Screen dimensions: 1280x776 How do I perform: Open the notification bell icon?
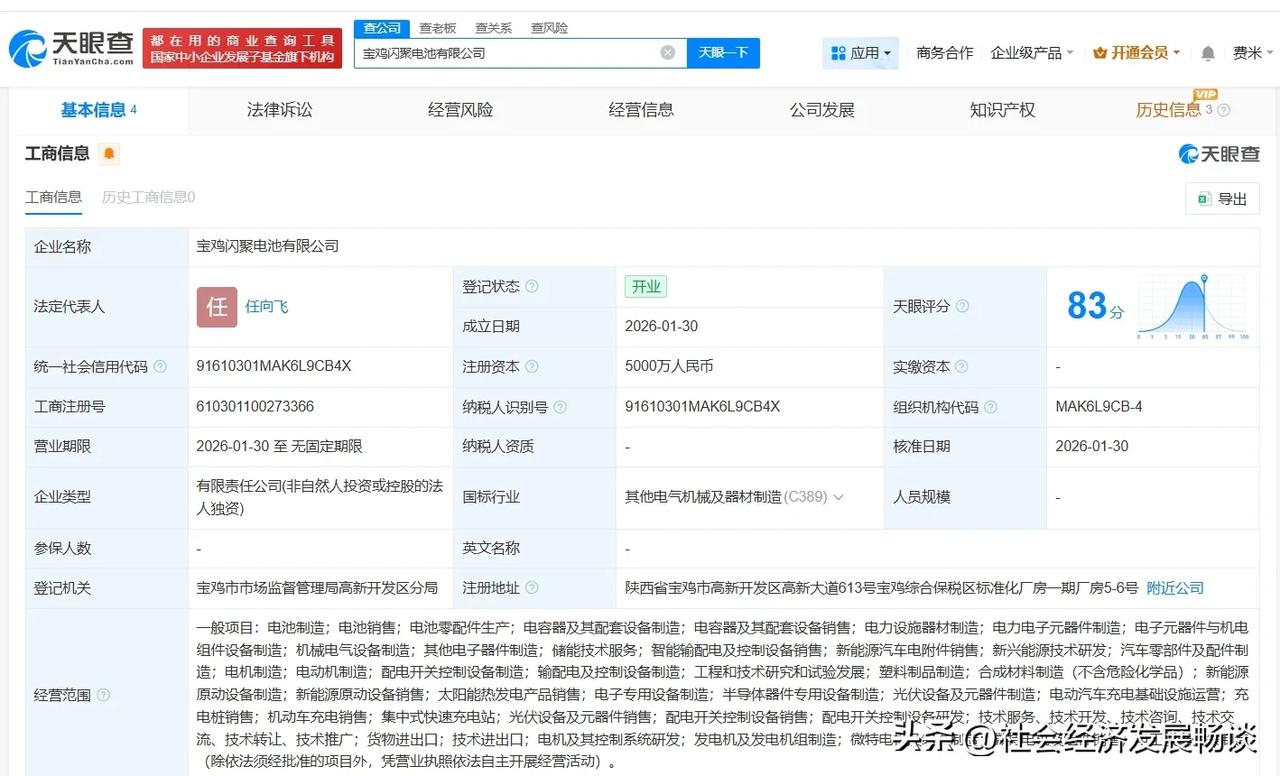(1208, 53)
